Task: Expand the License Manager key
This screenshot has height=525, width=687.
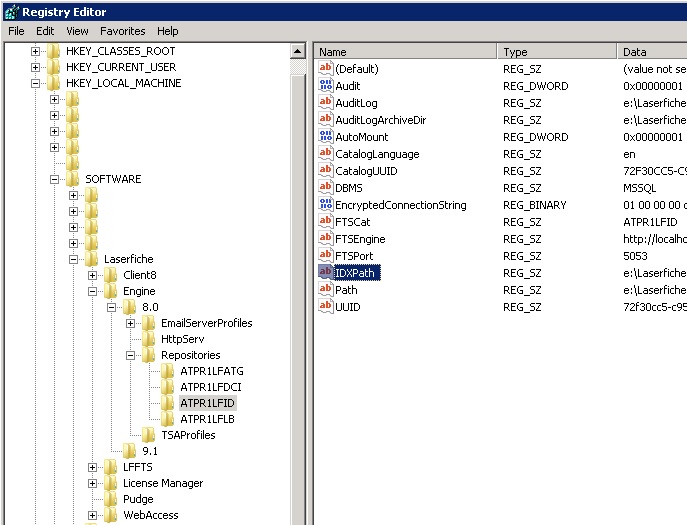Action: pyautogui.click(x=92, y=483)
